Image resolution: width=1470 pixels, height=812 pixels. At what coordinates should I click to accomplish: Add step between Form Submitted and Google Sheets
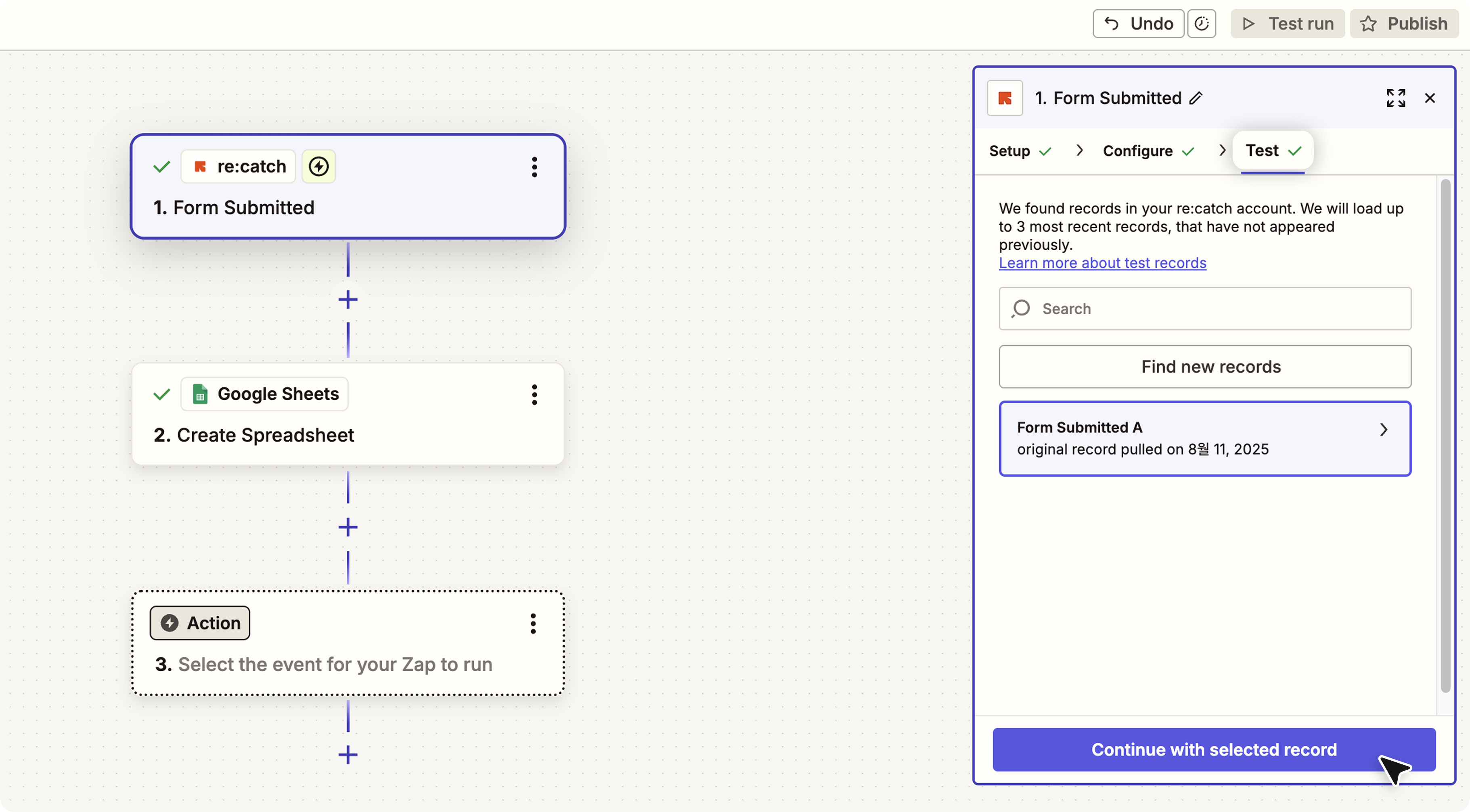click(348, 299)
